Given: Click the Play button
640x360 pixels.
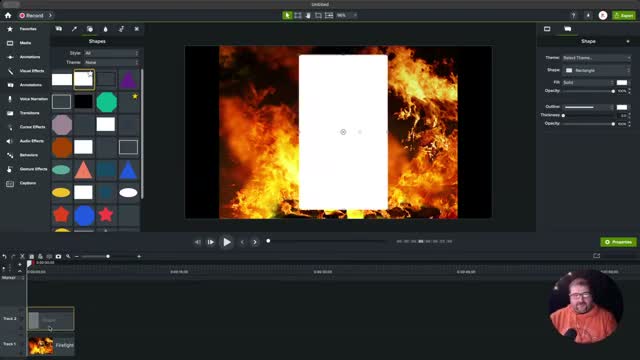Looking at the screenshot, I should click(x=227, y=242).
